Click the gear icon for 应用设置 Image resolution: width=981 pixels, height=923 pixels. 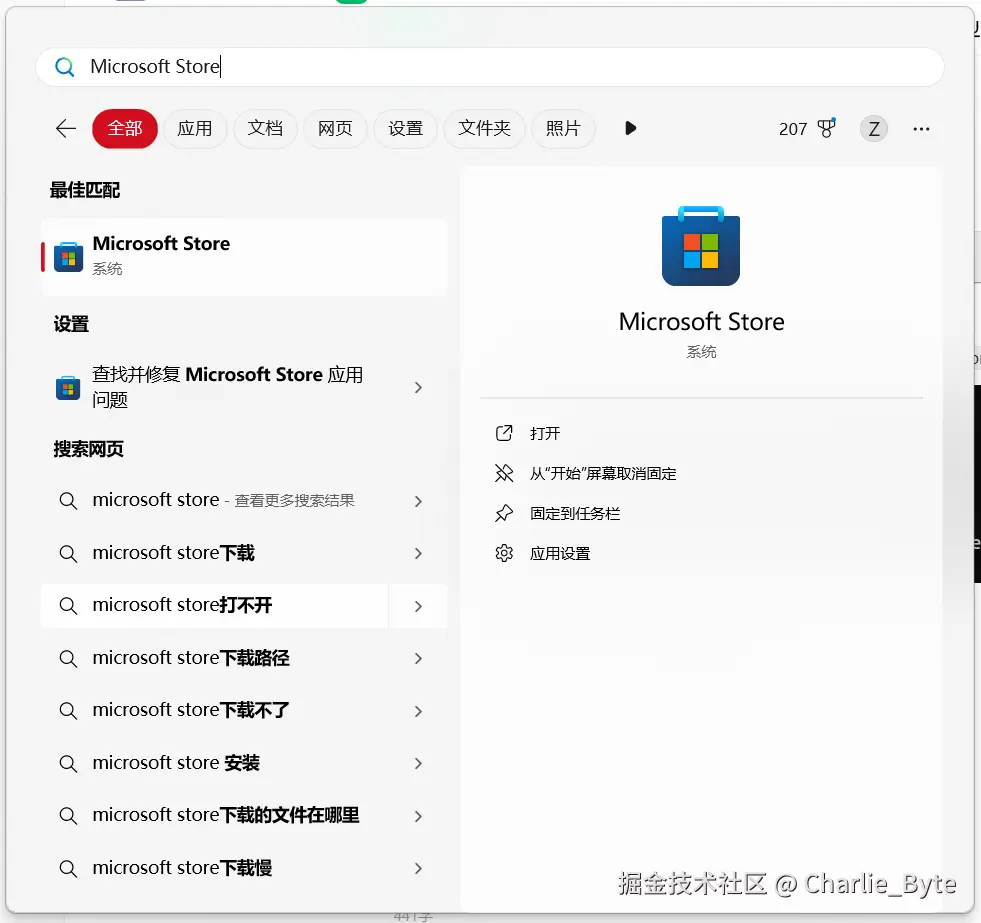[x=504, y=553]
